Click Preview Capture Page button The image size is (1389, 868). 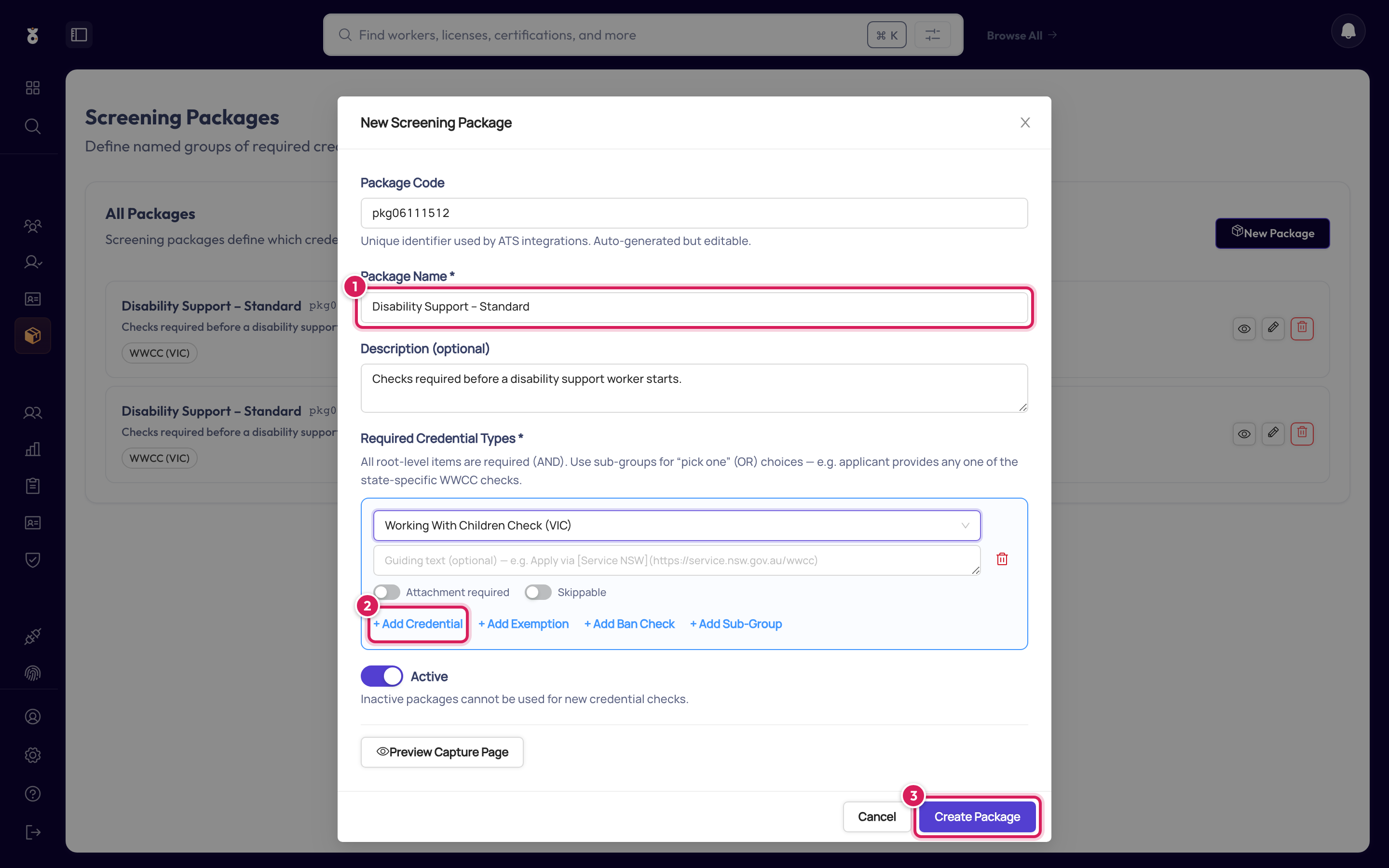coord(442,752)
